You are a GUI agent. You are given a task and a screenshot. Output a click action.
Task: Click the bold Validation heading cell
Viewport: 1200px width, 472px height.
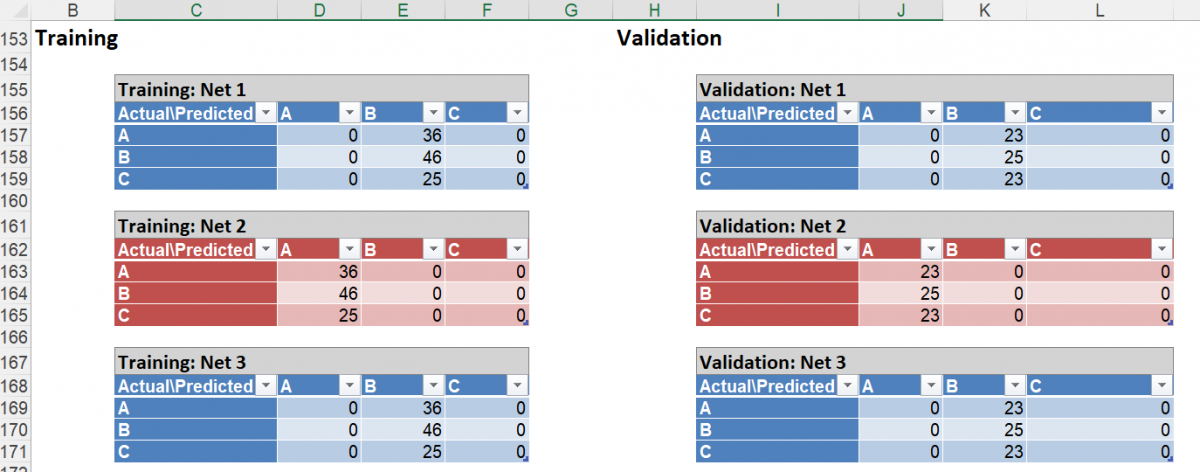(669, 39)
